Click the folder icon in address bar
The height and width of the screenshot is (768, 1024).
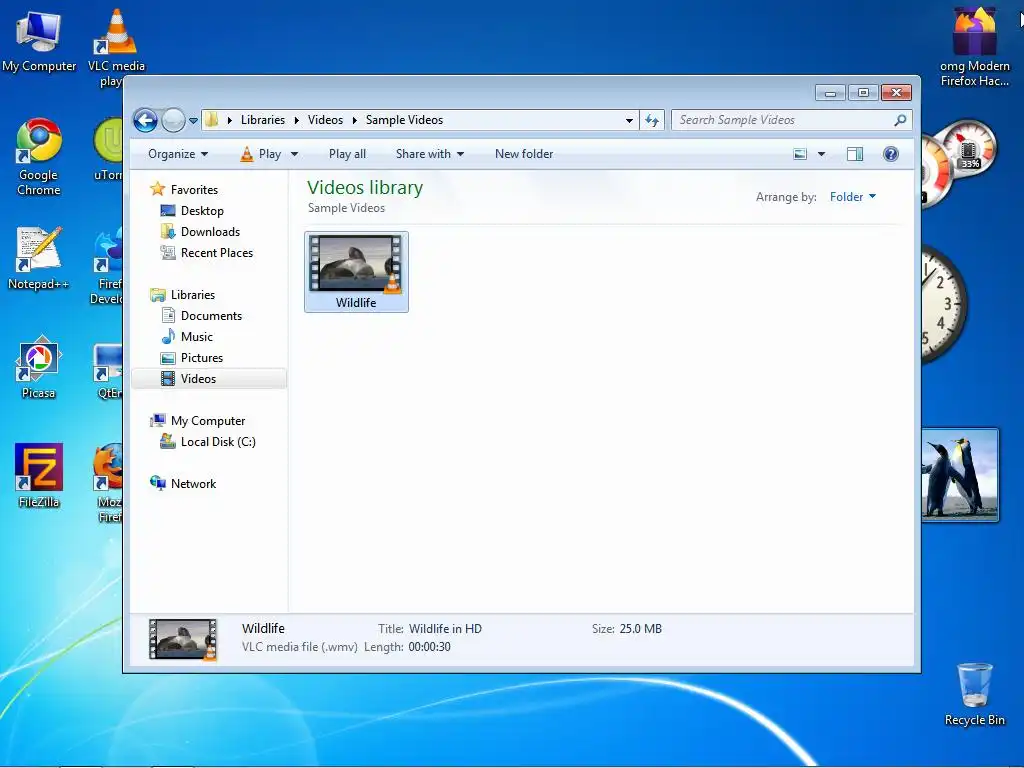click(x=211, y=120)
